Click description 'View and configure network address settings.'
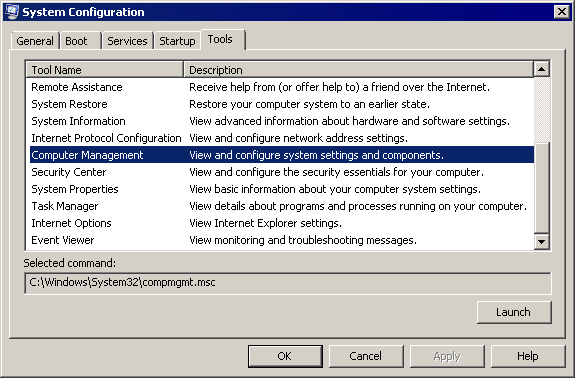 [x=298, y=138]
